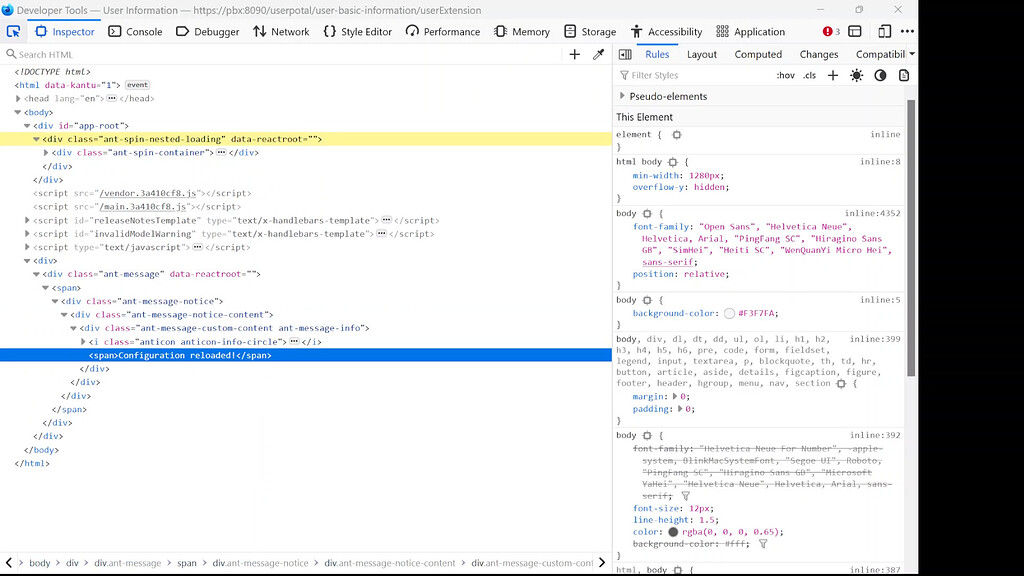Click the event badge on html element

[x=137, y=85]
